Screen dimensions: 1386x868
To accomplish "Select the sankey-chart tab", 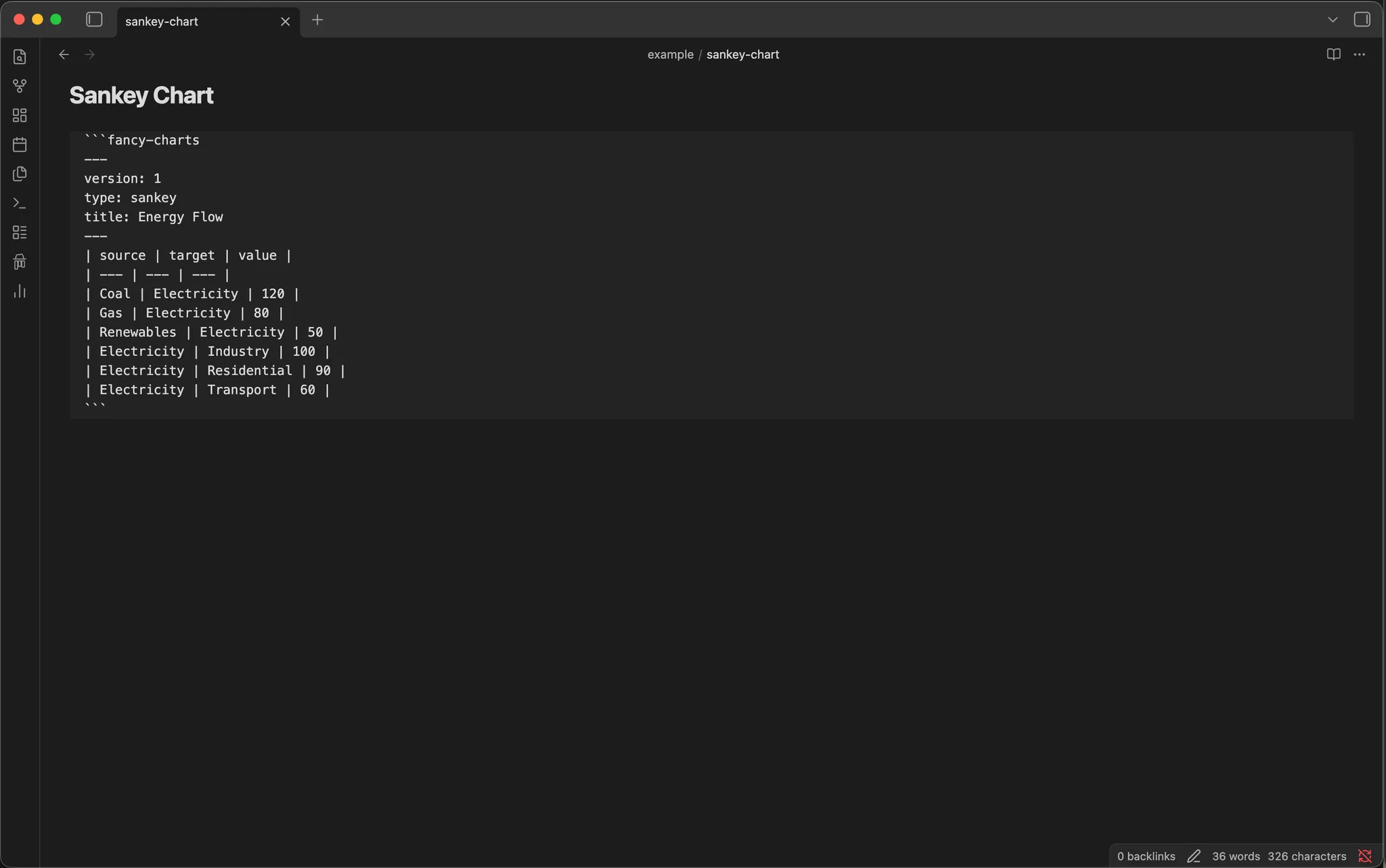I will 208,22.
